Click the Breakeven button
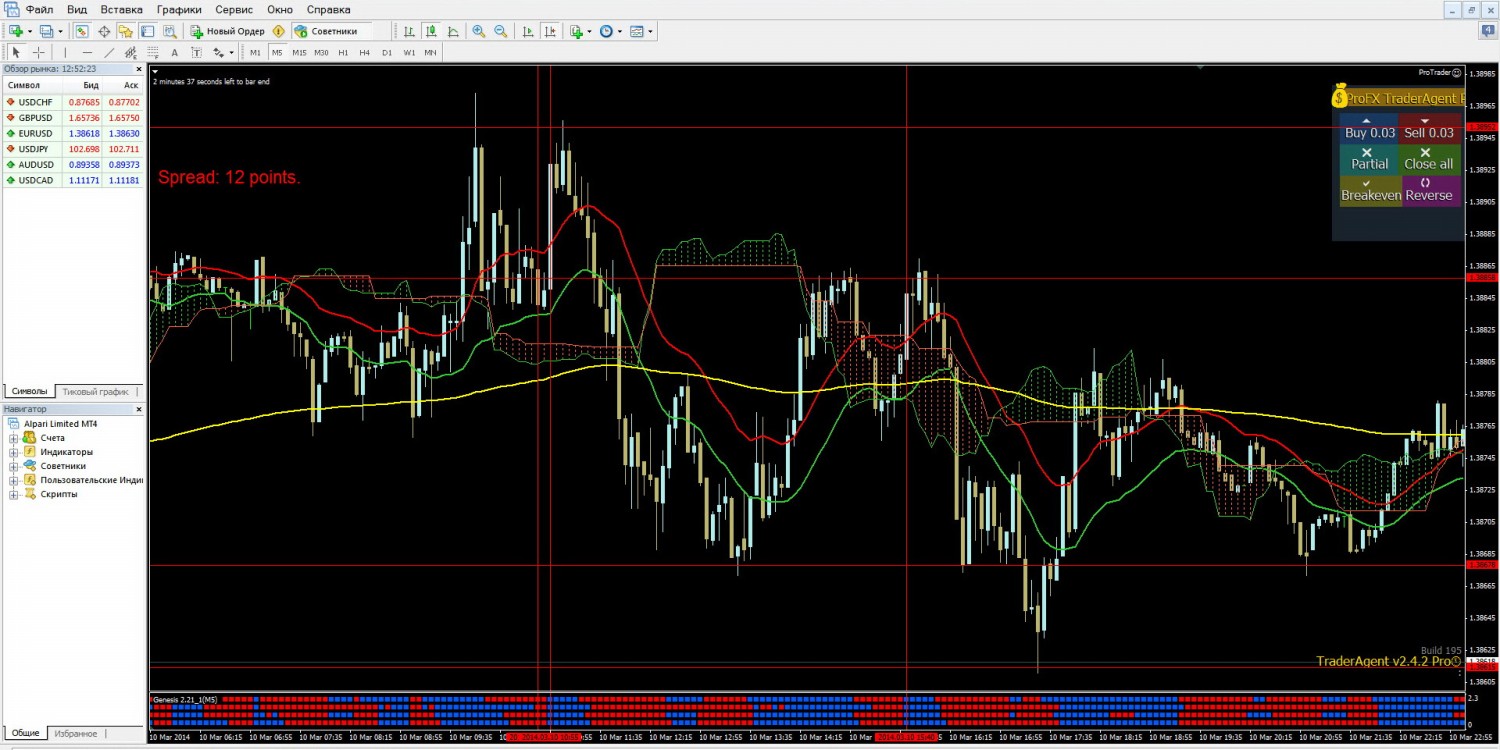The width and height of the screenshot is (1500, 750). tap(1370, 191)
